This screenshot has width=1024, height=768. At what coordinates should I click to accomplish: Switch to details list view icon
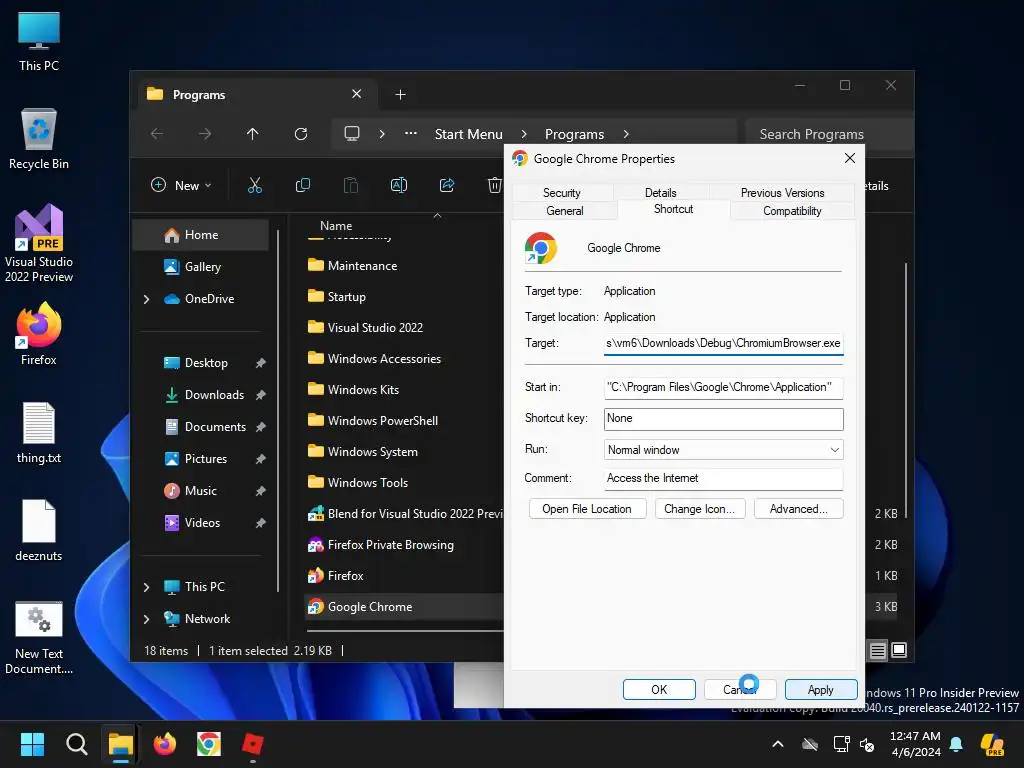click(x=878, y=650)
